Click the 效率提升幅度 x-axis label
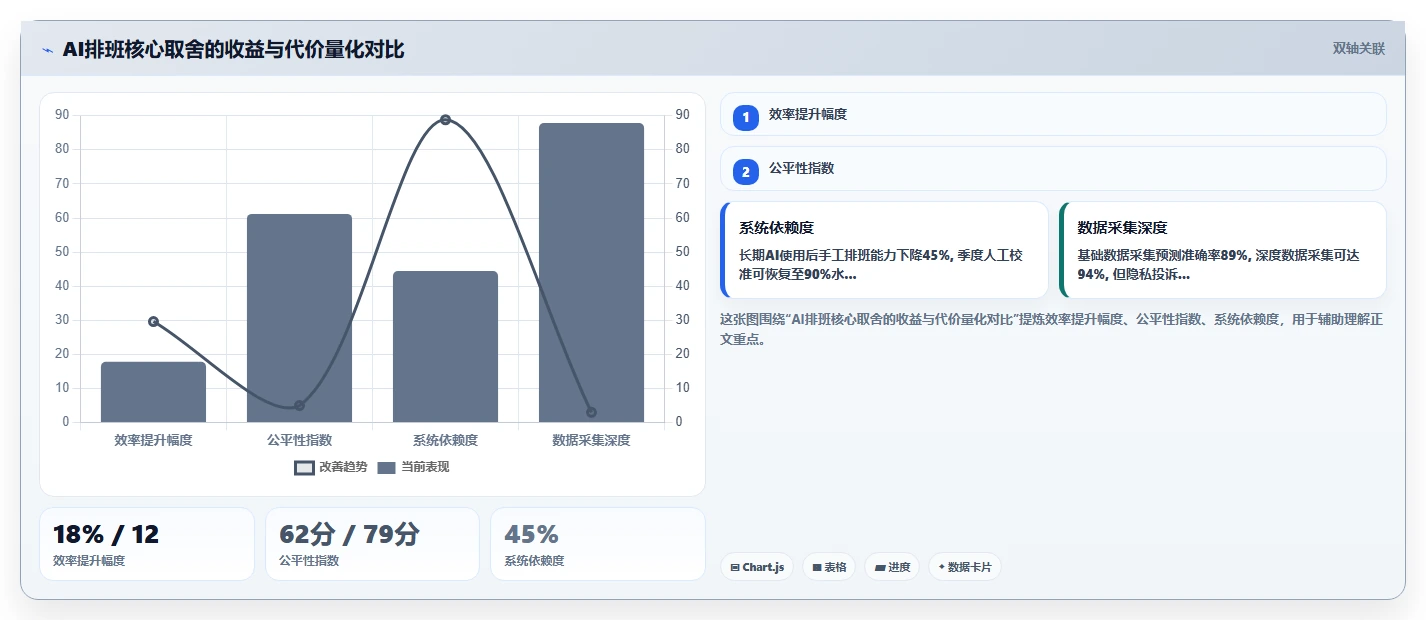1426x620 pixels. (153, 440)
